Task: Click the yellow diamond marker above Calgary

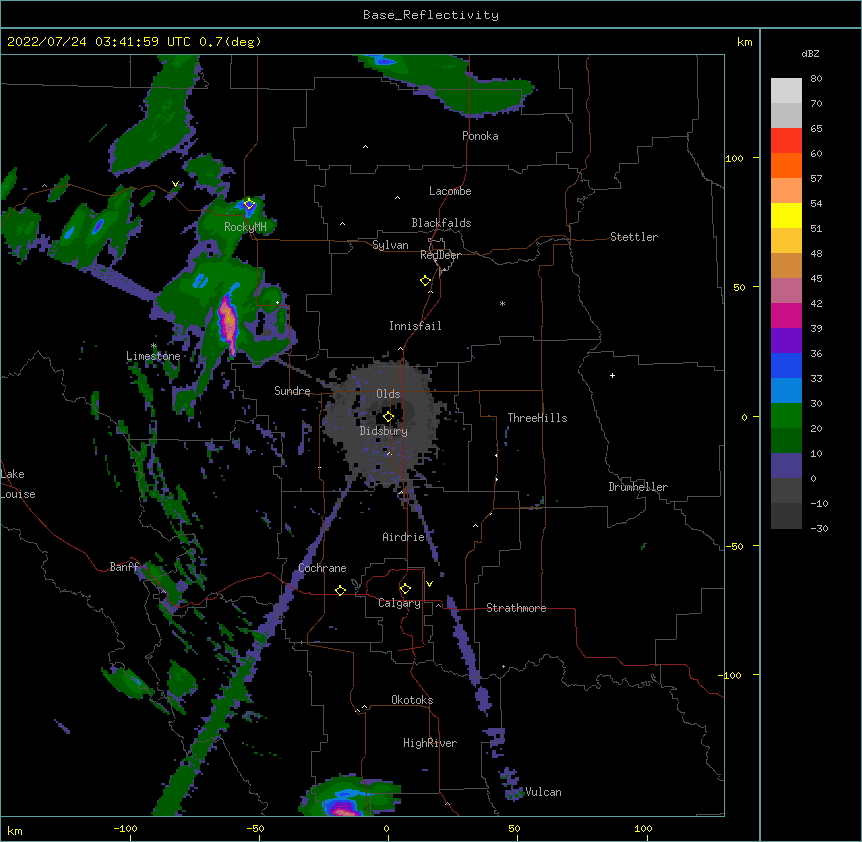Action: click(405, 589)
